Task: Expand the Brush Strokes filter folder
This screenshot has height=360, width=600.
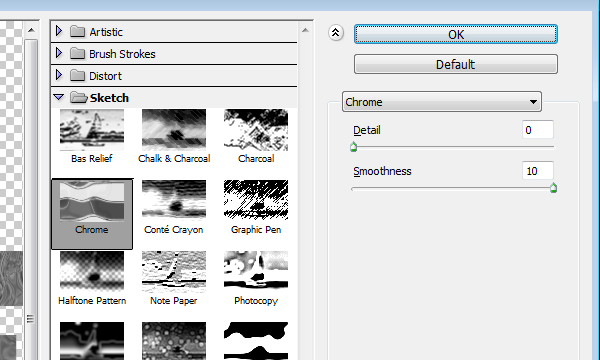Action: tap(59, 53)
